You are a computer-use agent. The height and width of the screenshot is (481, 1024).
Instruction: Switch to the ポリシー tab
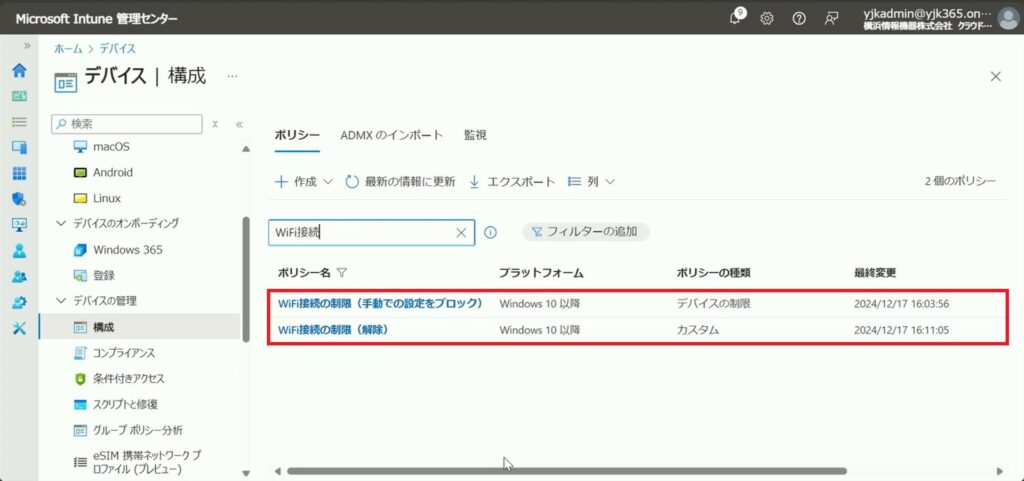pos(297,135)
